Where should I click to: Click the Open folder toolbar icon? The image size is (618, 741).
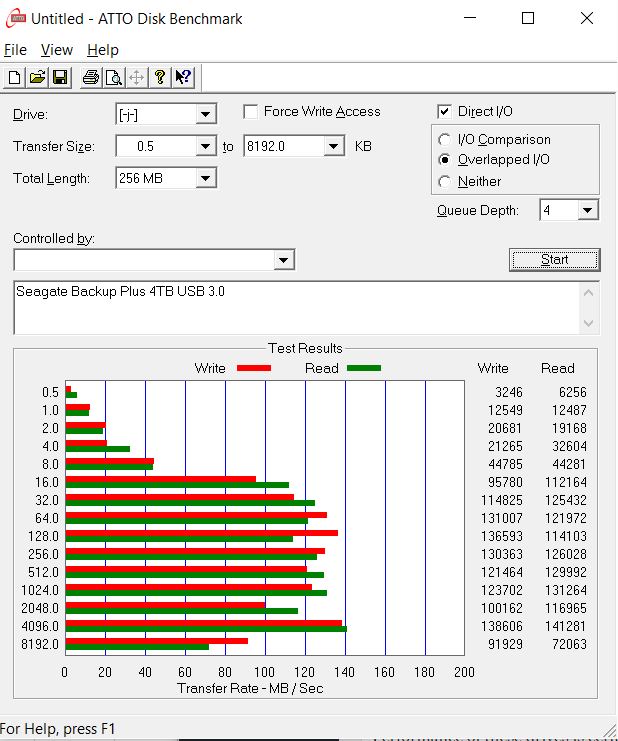[x=37, y=77]
